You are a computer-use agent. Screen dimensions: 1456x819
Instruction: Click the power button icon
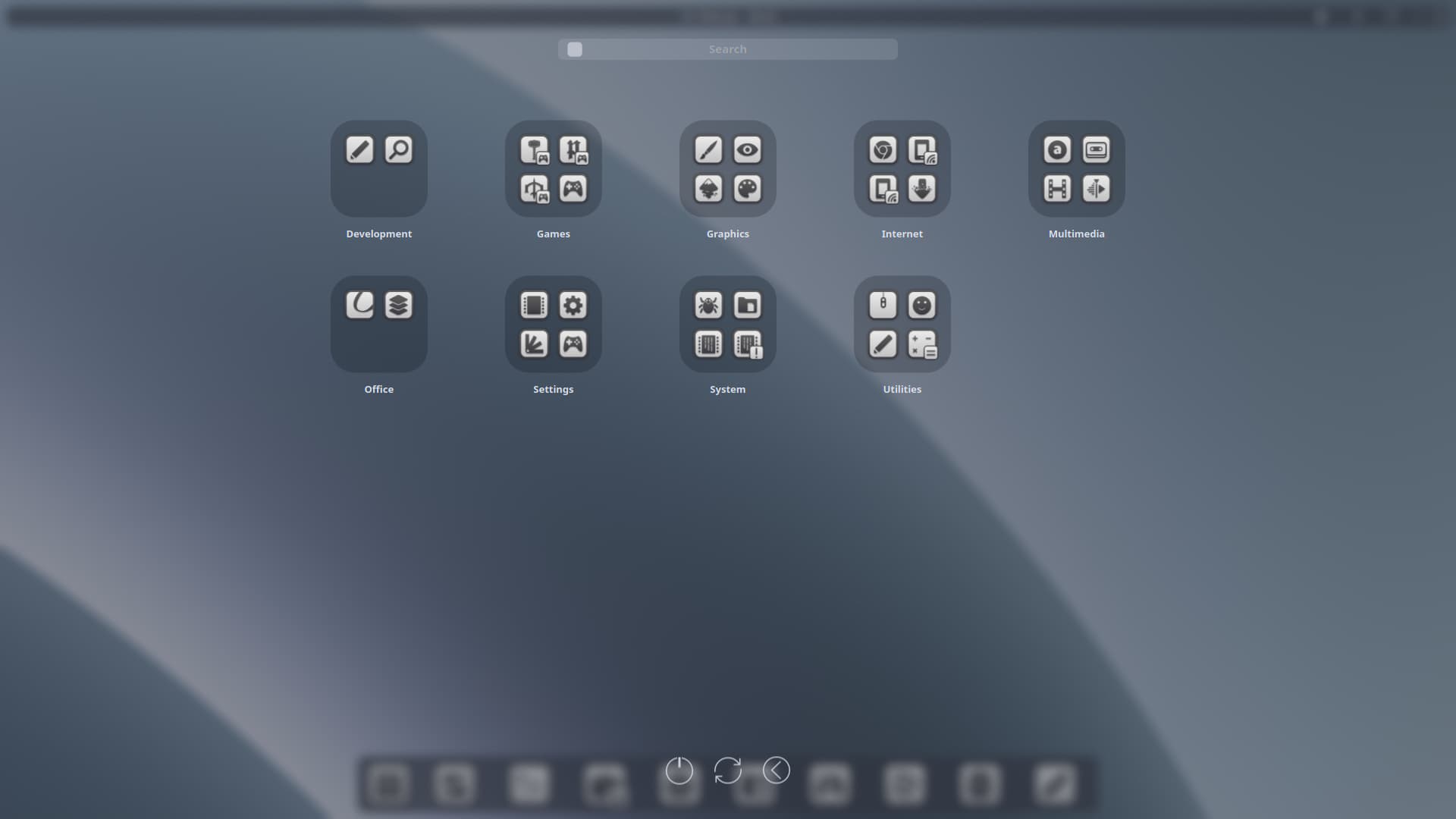(679, 770)
